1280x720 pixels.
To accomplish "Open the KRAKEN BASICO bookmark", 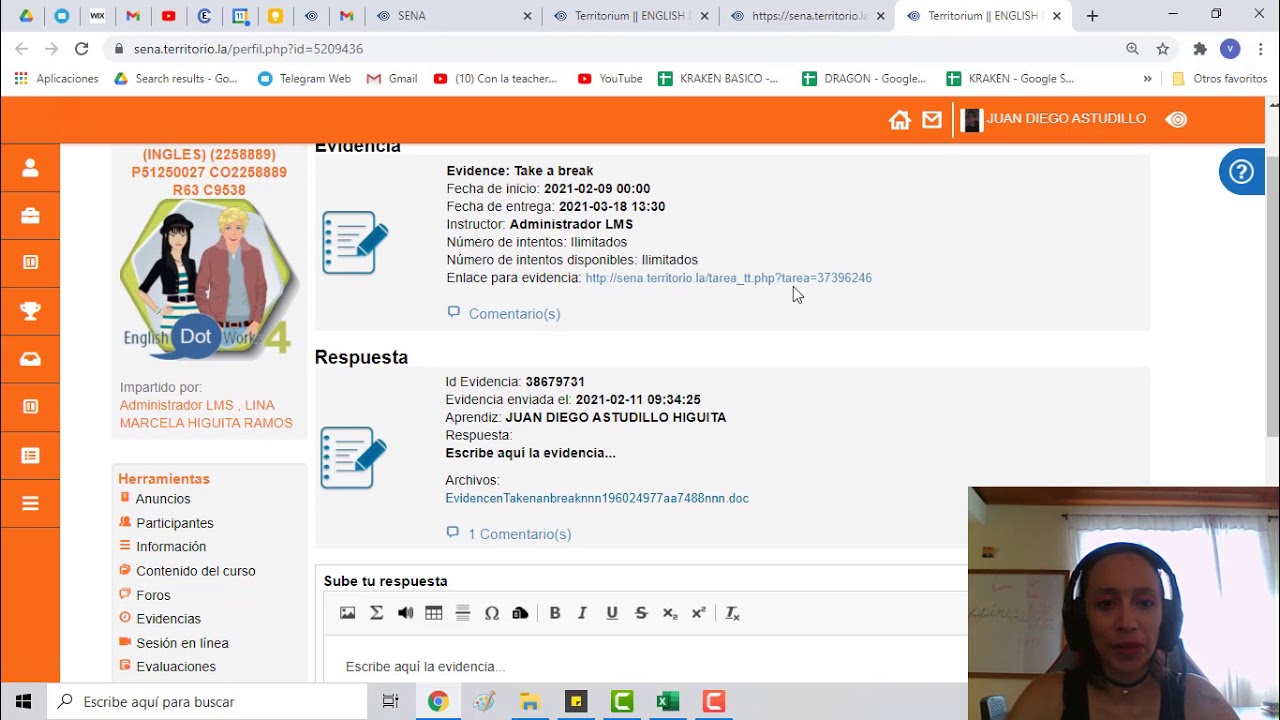I will point(718,79).
